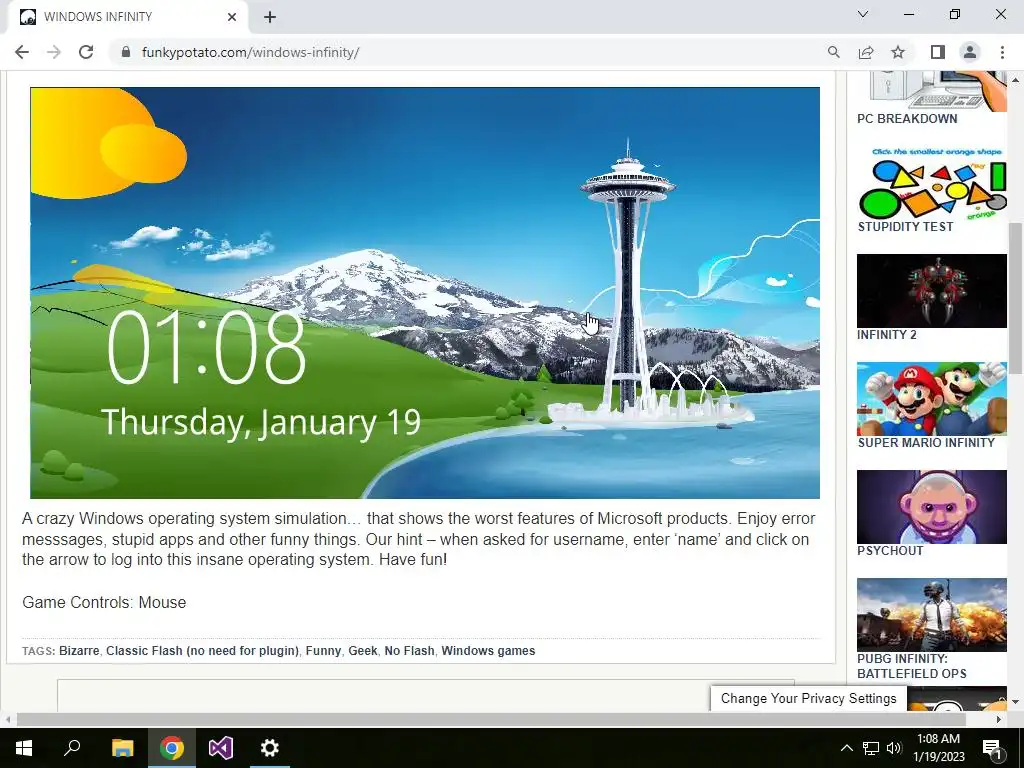Close the WINDOWS INFINITY tab
Screen dimensions: 1024x768
tap(232, 17)
